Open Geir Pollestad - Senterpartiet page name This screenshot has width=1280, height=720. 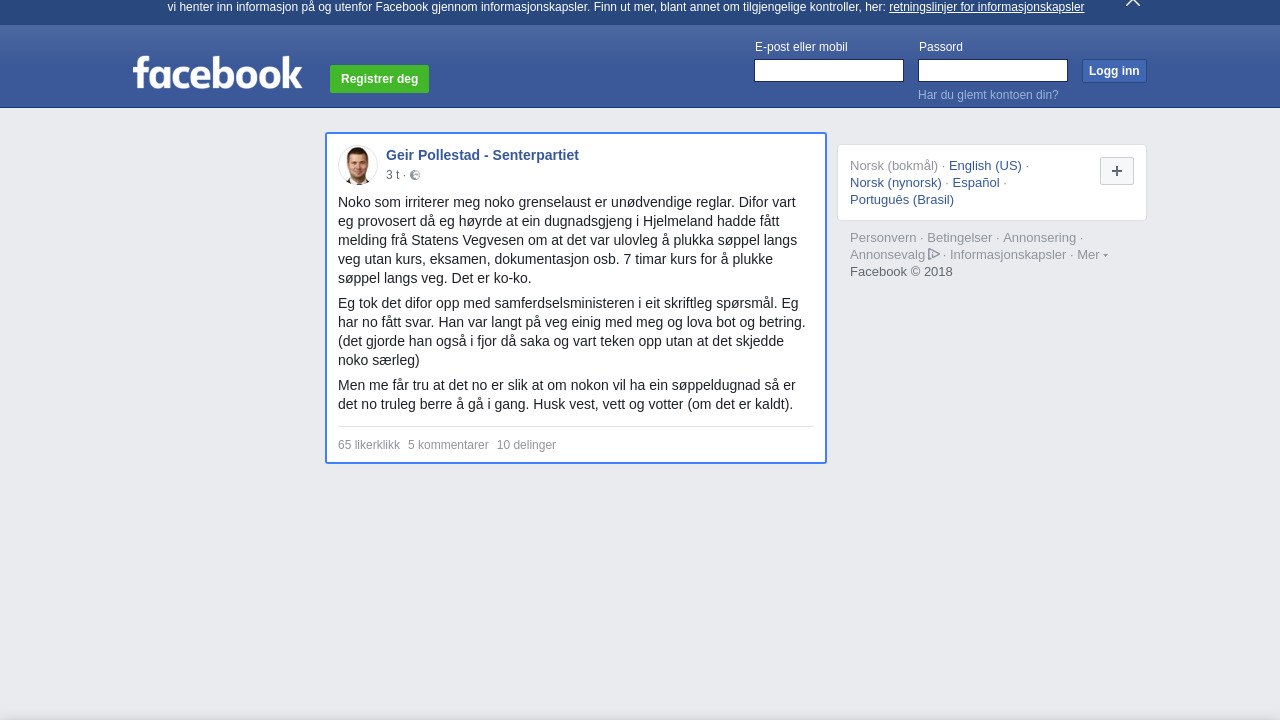[482, 155]
